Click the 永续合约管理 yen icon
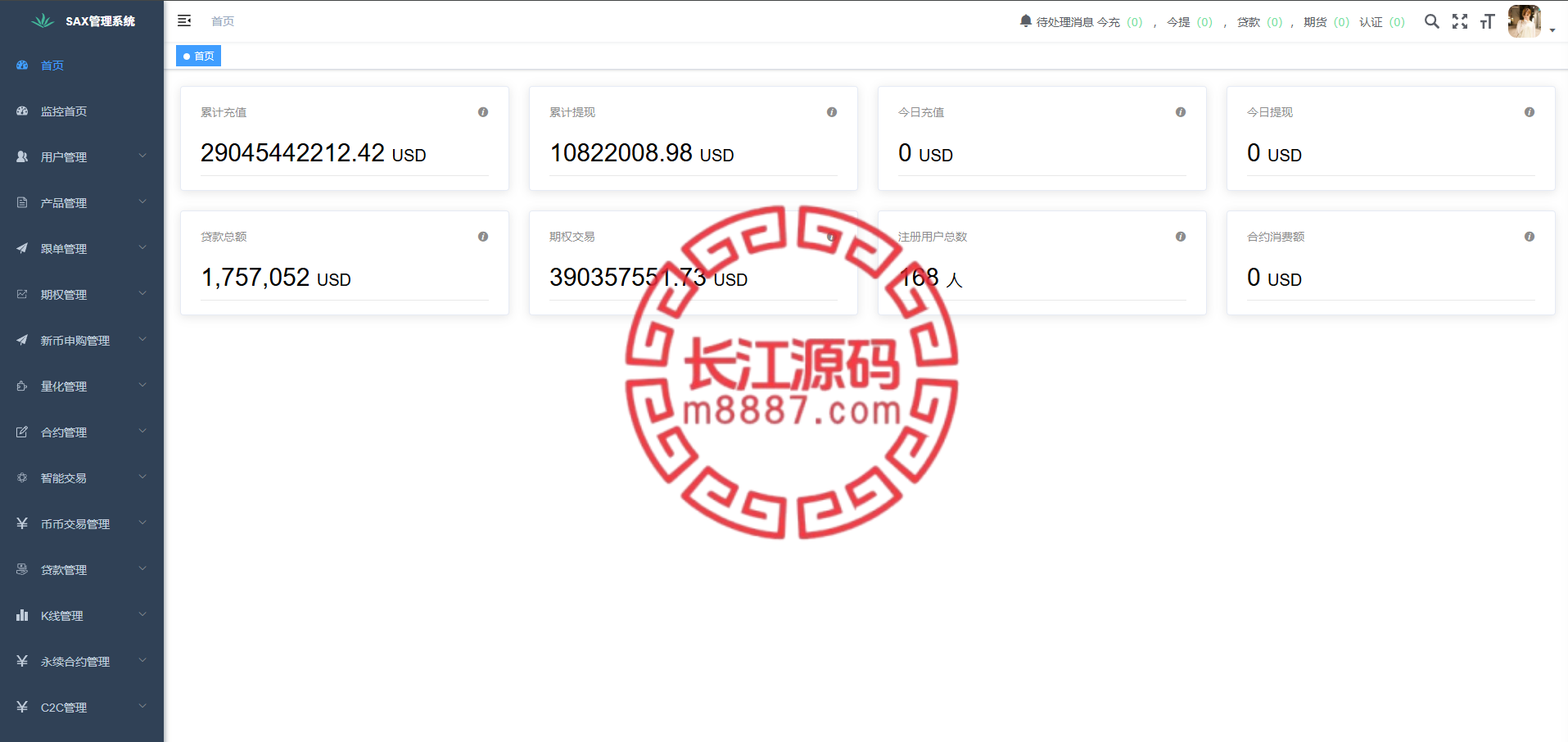 [x=22, y=661]
